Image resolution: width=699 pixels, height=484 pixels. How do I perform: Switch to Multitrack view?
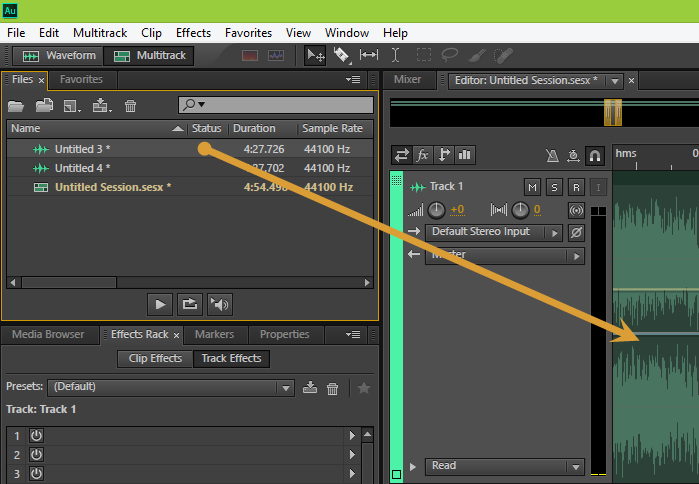(149, 56)
